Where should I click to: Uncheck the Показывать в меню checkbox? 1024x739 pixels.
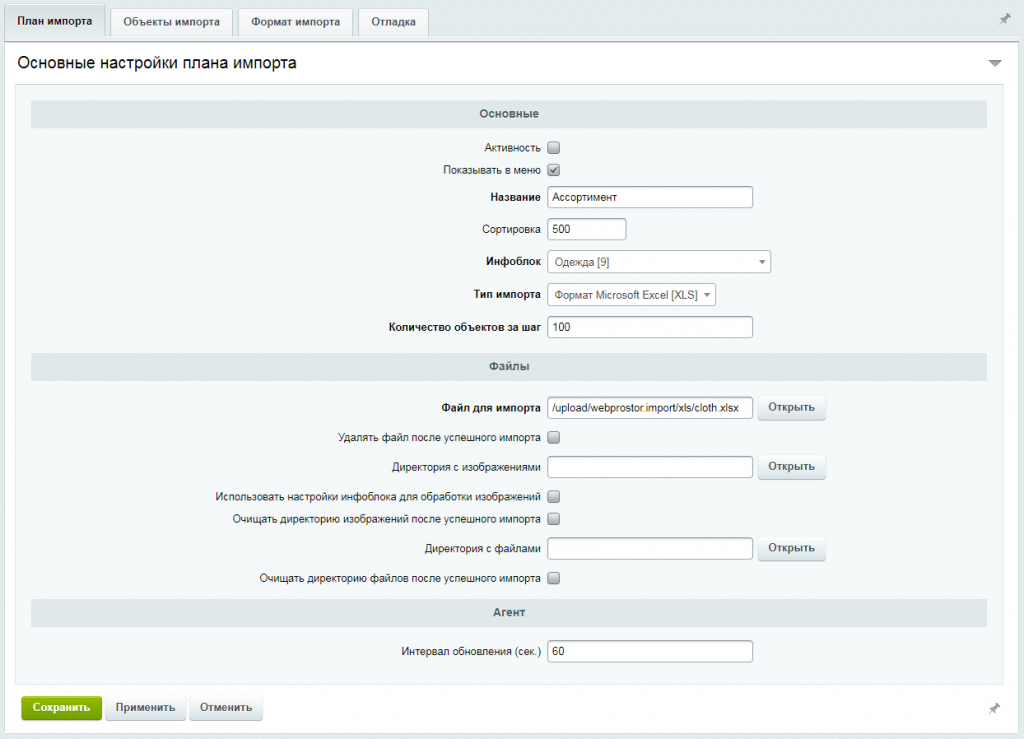[554, 170]
